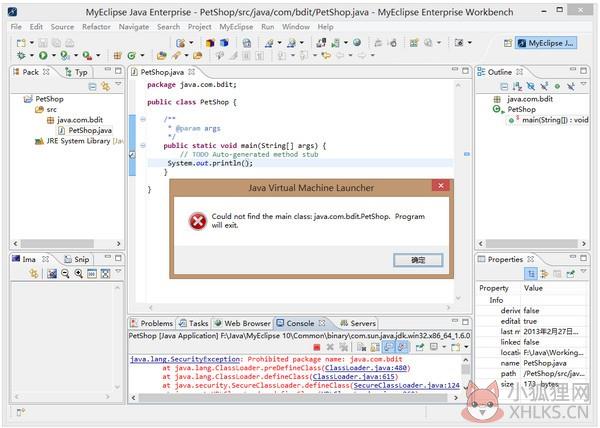Click Link with Editor in Package Explorer
The width and height of the screenshot is (600, 428).
point(105,86)
